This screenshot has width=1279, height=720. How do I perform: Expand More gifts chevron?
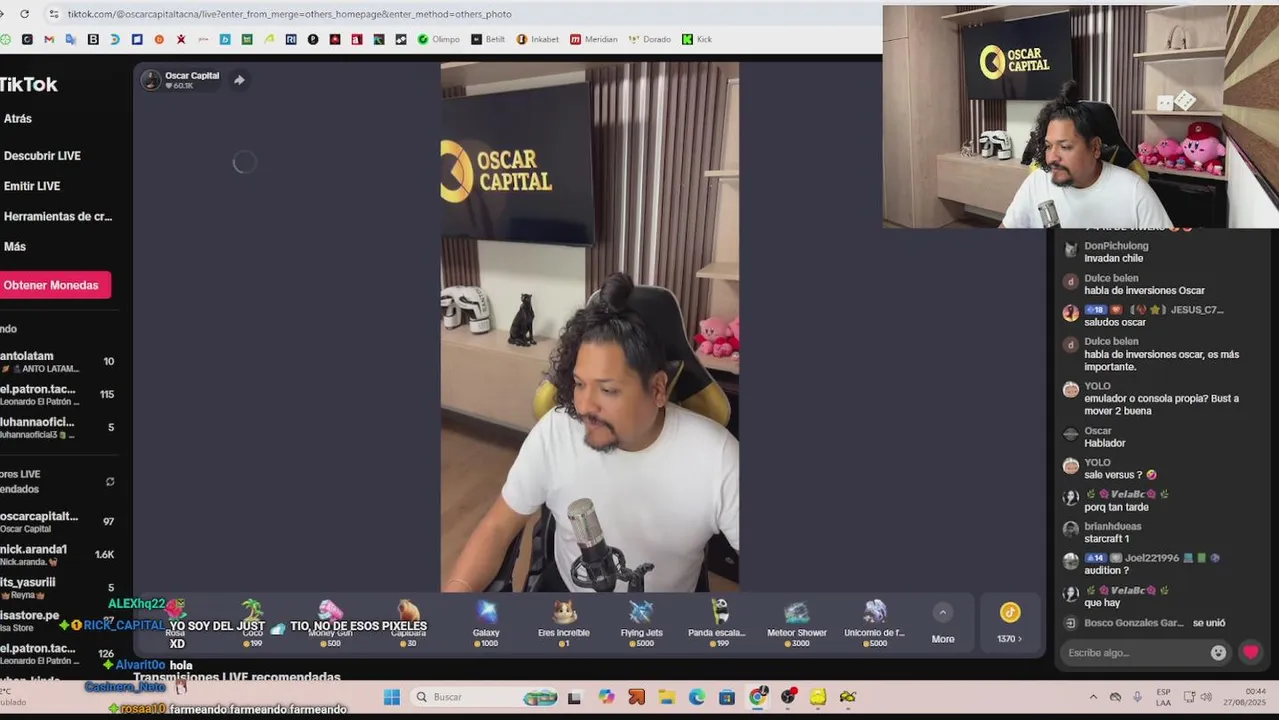(x=943, y=613)
